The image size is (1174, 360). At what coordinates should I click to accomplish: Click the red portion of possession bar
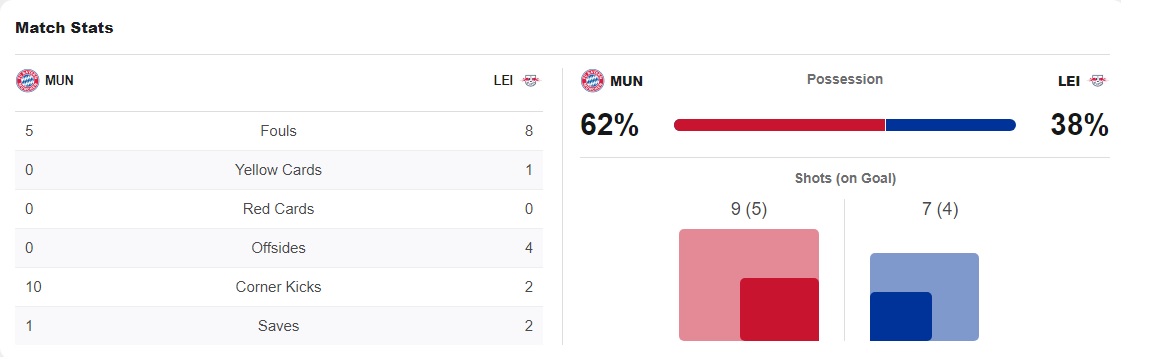pos(779,125)
